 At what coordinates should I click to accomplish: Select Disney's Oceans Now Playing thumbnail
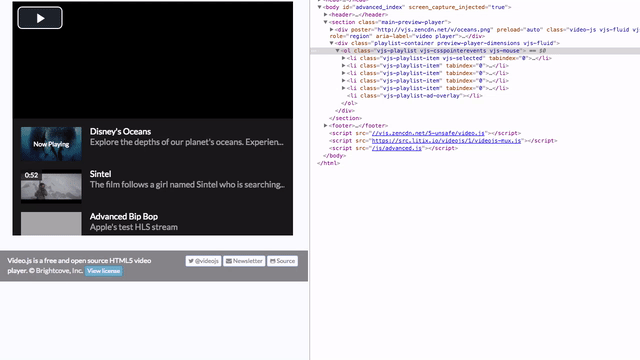tap(51, 144)
